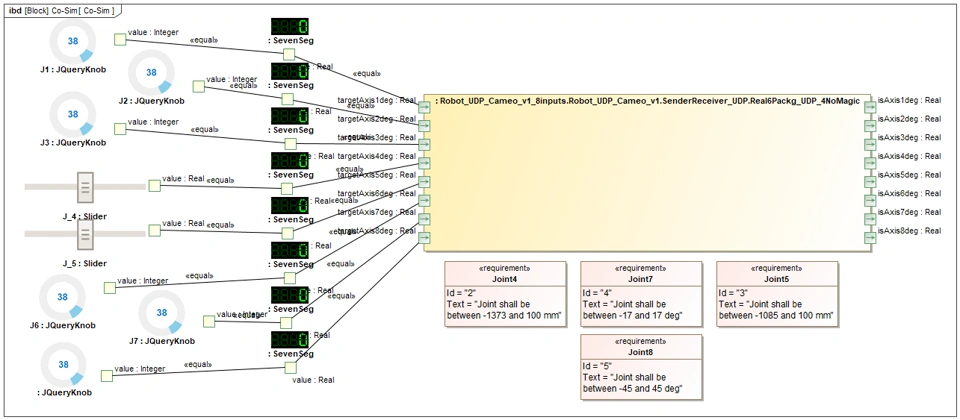
Task: Select the Joint7 requirement block
Action: [641, 294]
